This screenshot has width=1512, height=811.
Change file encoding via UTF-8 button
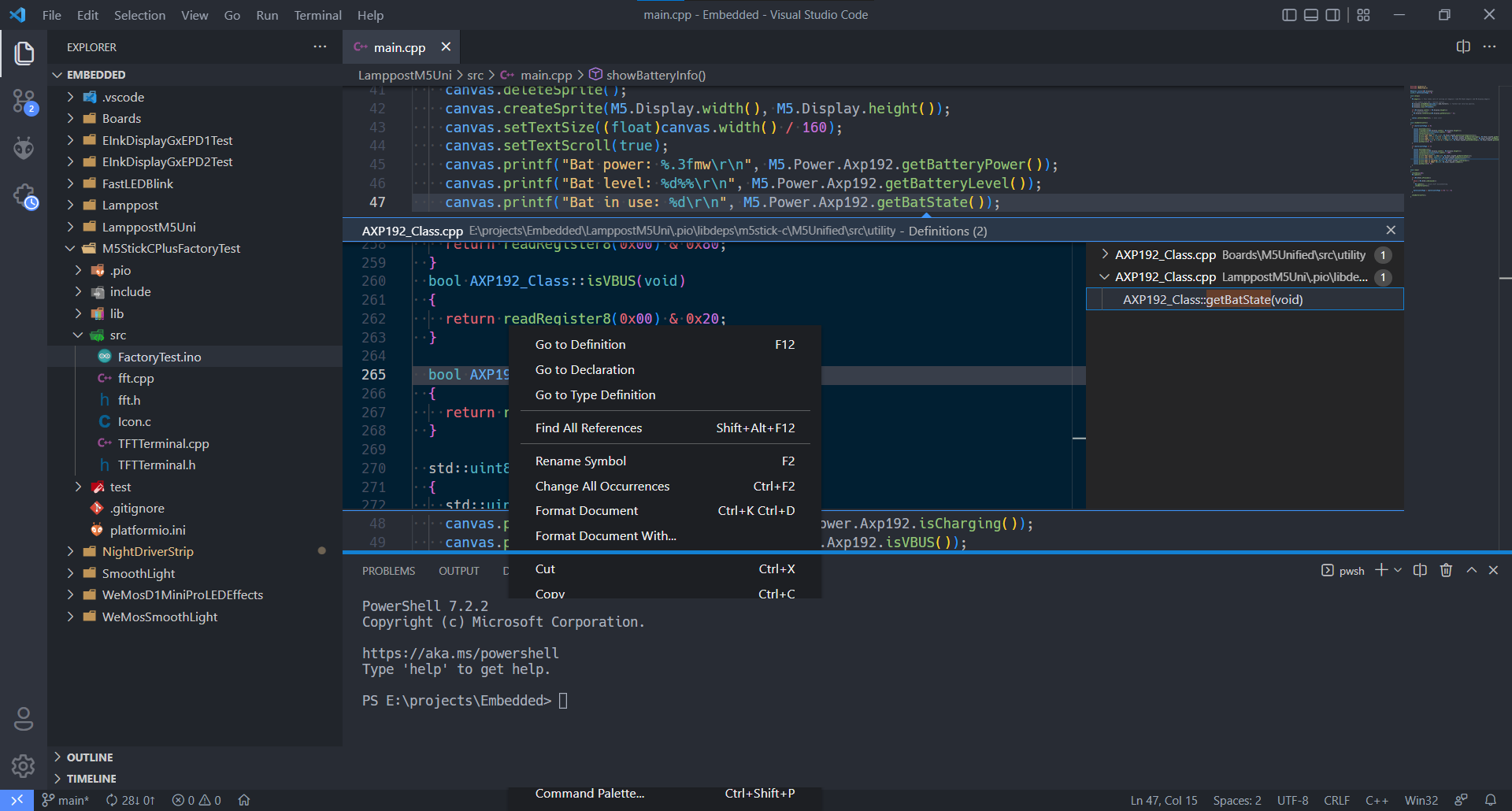(1291, 800)
